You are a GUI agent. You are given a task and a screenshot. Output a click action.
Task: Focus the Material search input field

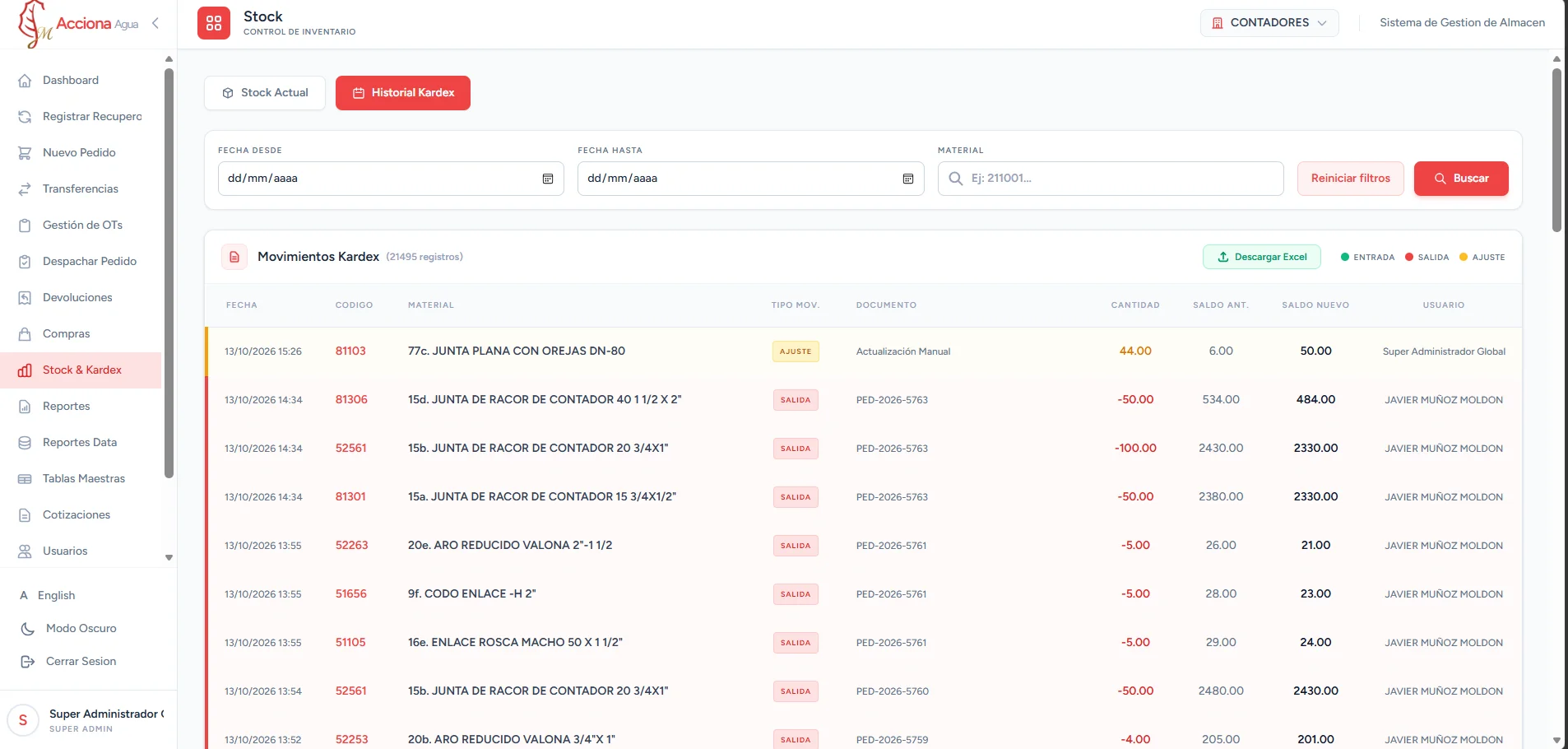coord(1111,179)
